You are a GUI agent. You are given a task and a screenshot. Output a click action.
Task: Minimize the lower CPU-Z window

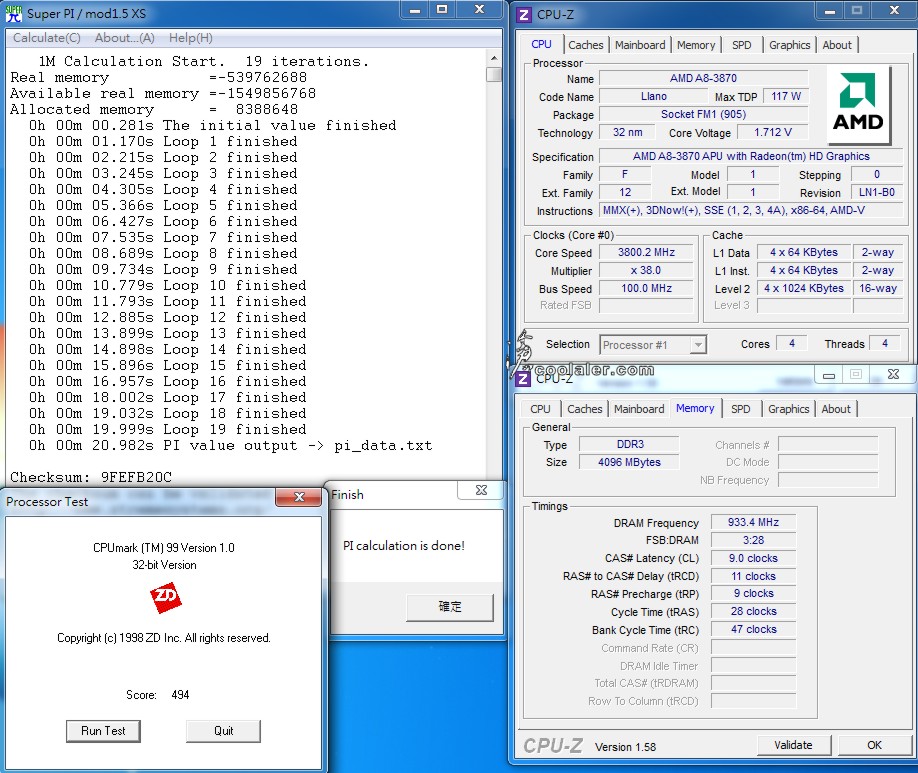[829, 375]
